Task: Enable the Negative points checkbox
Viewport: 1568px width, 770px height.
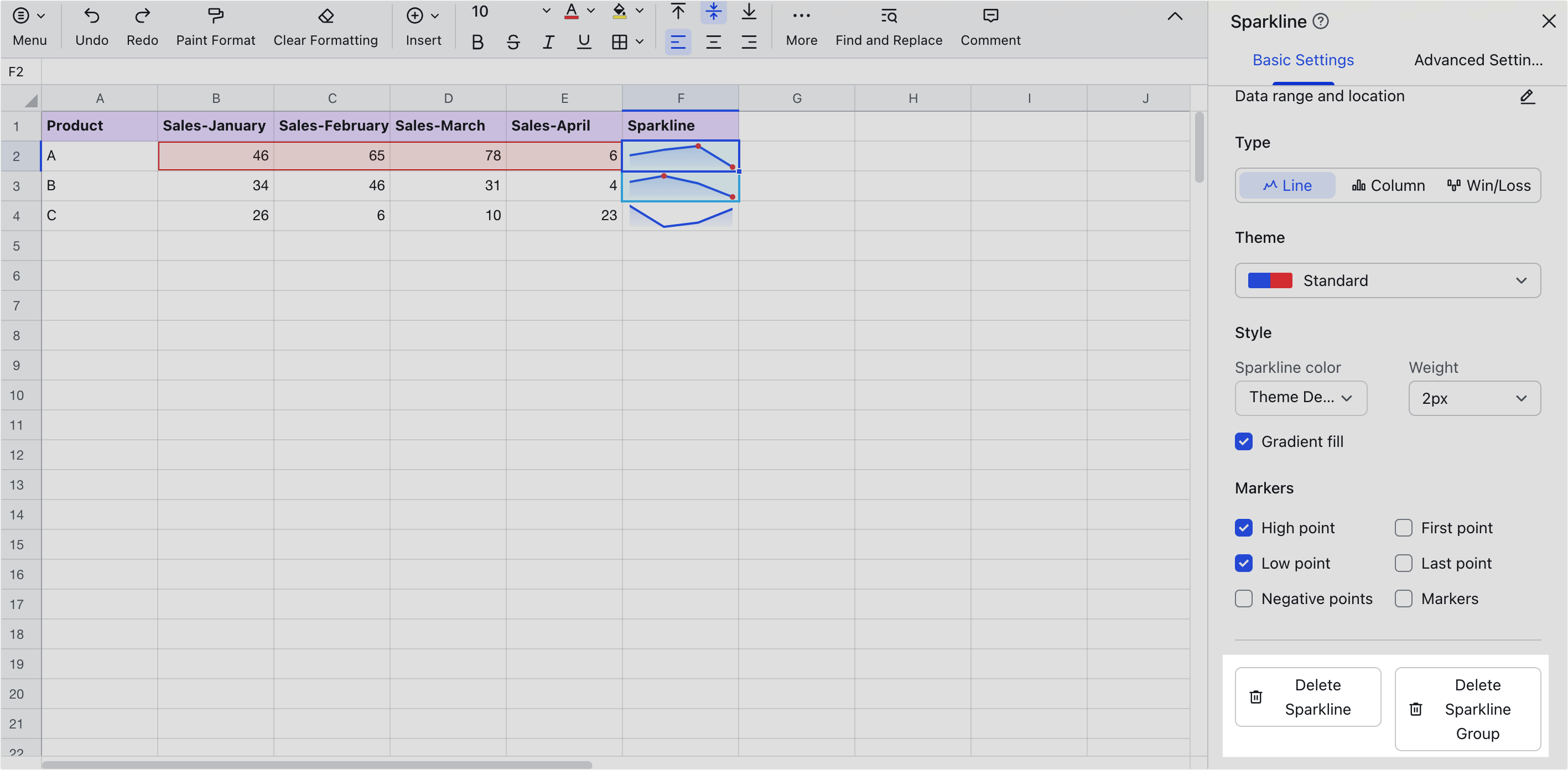Action: tap(1244, 599)
